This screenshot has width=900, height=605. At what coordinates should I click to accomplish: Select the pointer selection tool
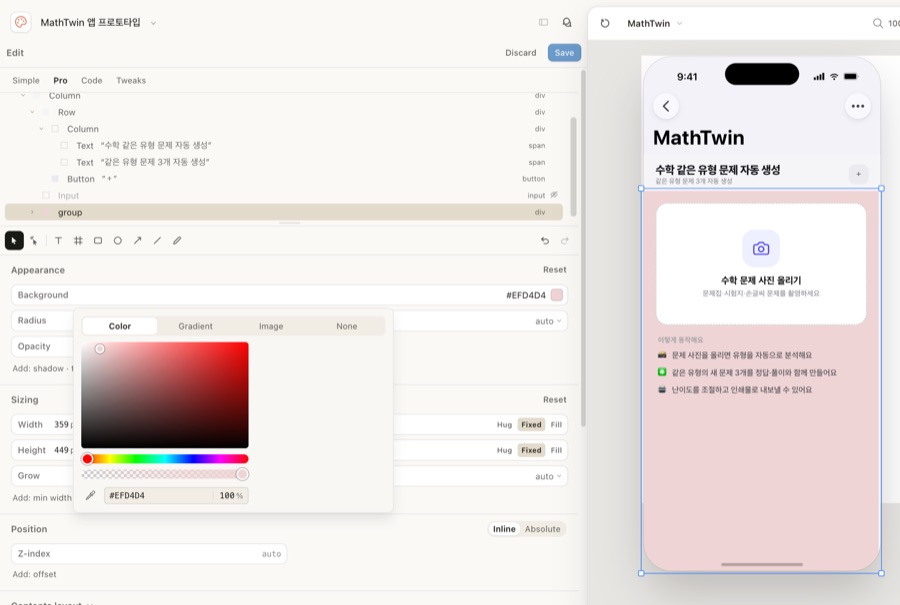pyautogui.click(x=14, y=241)
